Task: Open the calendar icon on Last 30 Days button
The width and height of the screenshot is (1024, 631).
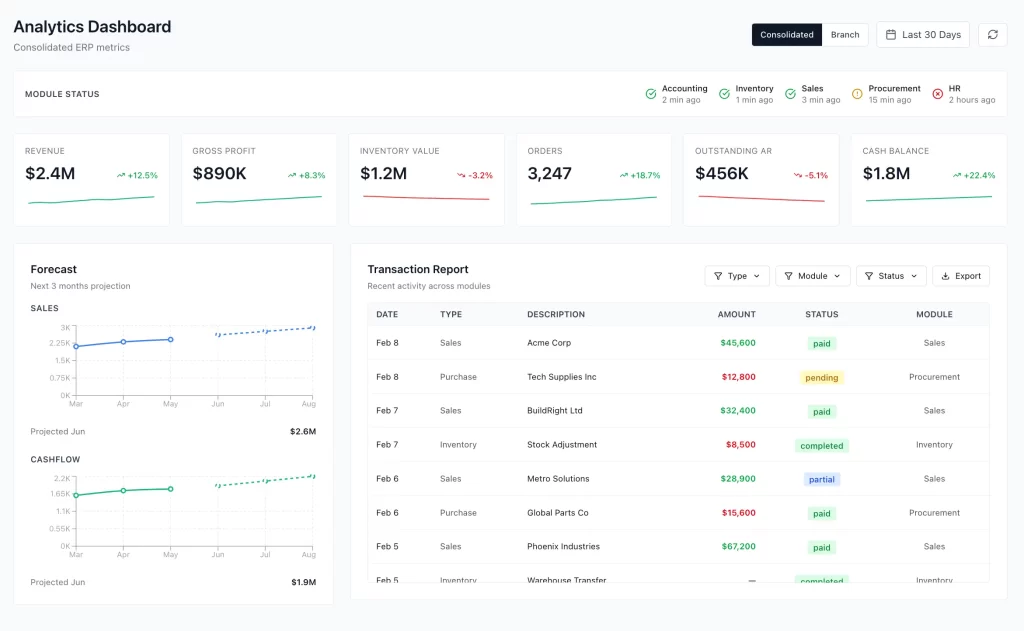Action: click(x=892, y=34)
